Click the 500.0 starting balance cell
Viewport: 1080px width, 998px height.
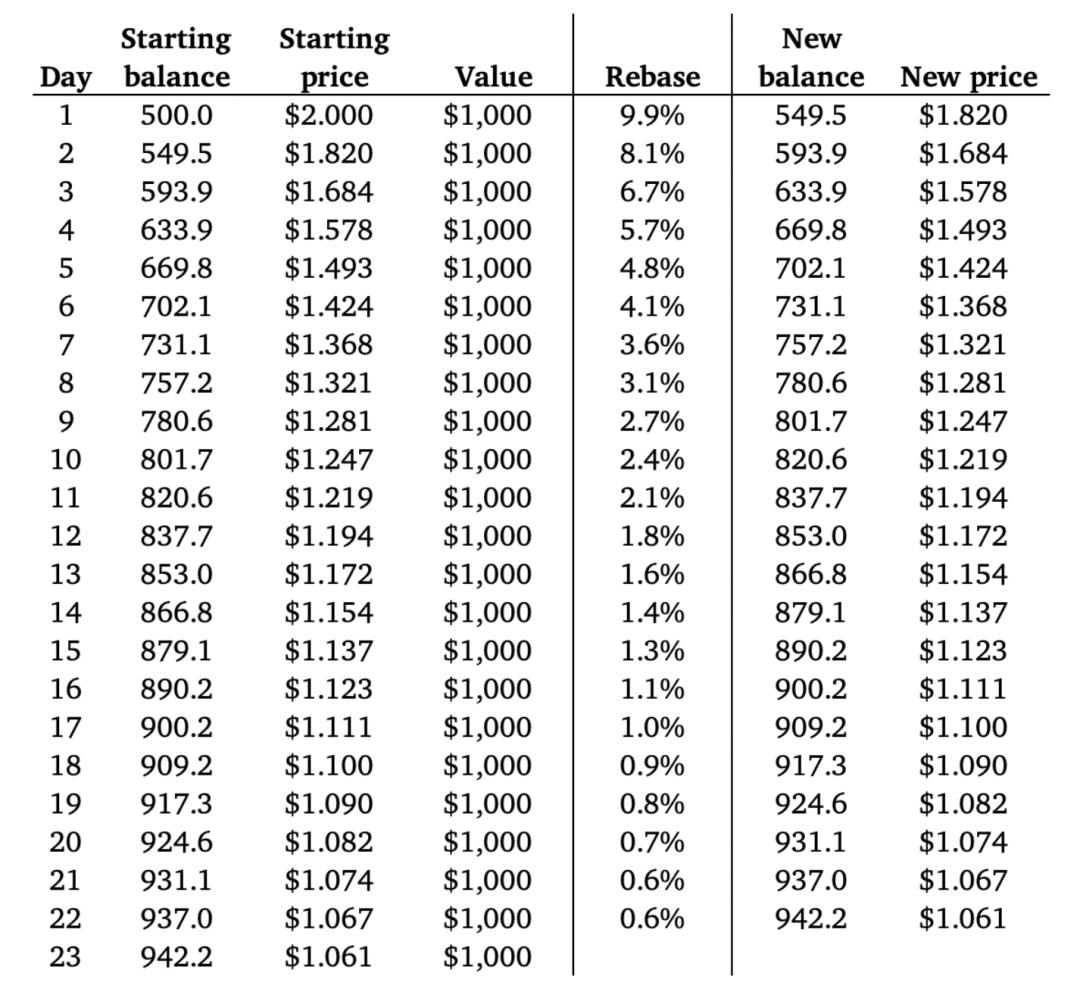point(176,115)
